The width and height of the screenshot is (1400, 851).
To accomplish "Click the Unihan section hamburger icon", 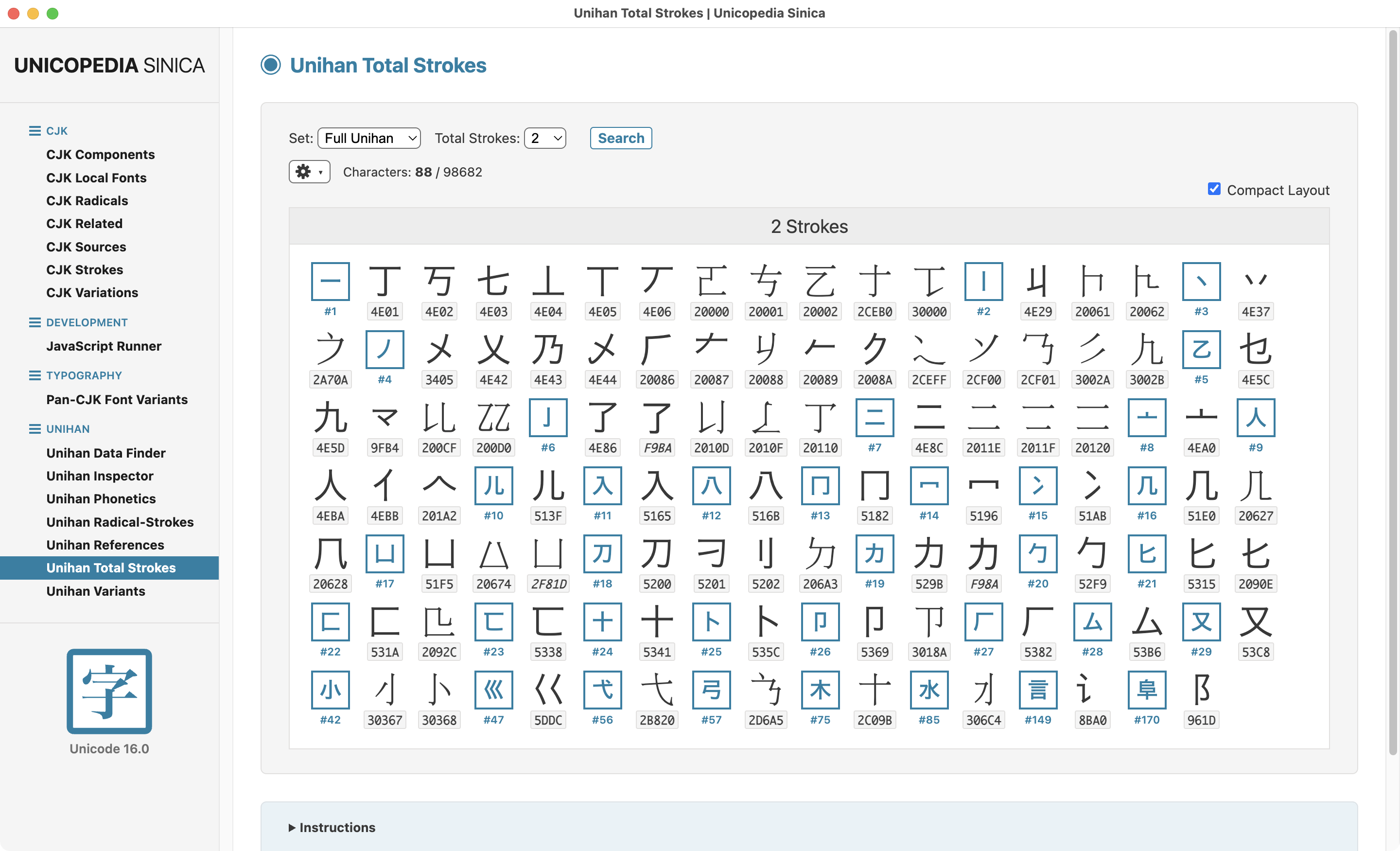I will point(35,429).
